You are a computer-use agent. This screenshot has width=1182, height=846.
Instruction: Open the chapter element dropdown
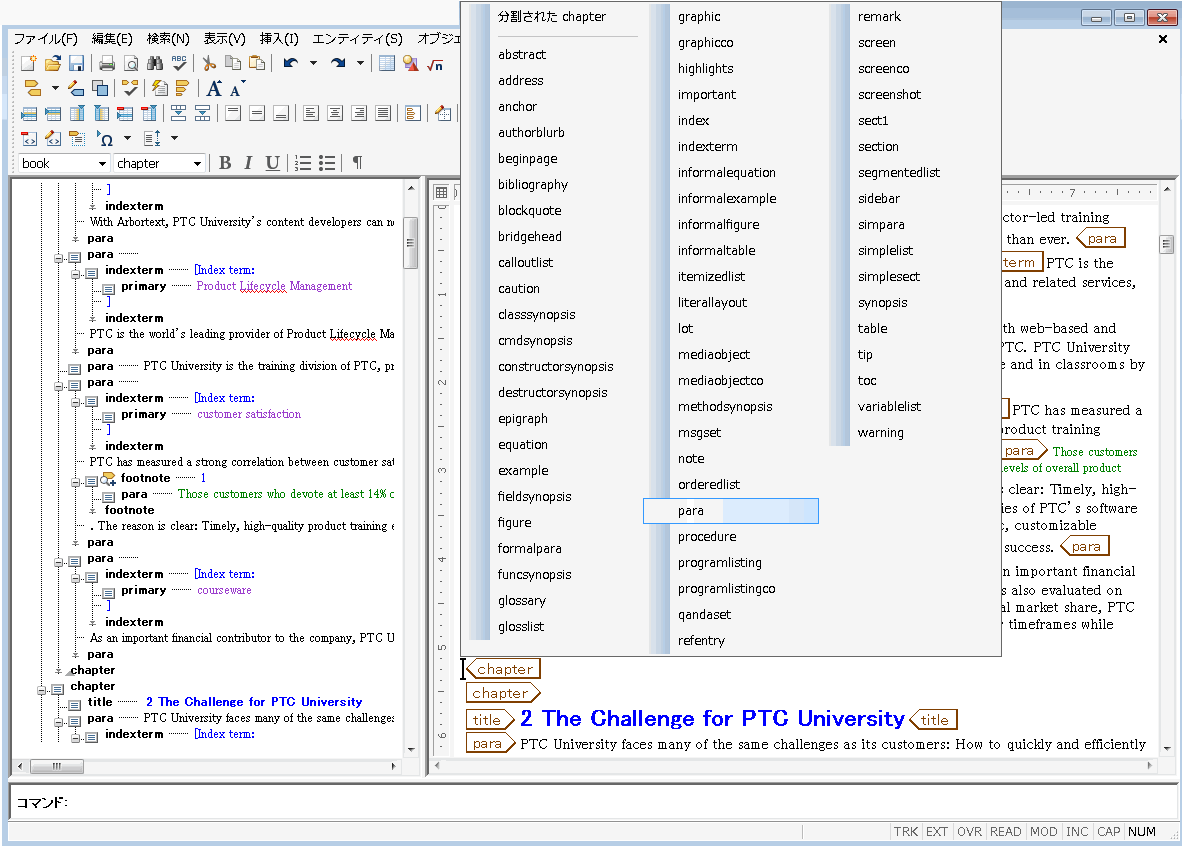click(x=198, y=164)
